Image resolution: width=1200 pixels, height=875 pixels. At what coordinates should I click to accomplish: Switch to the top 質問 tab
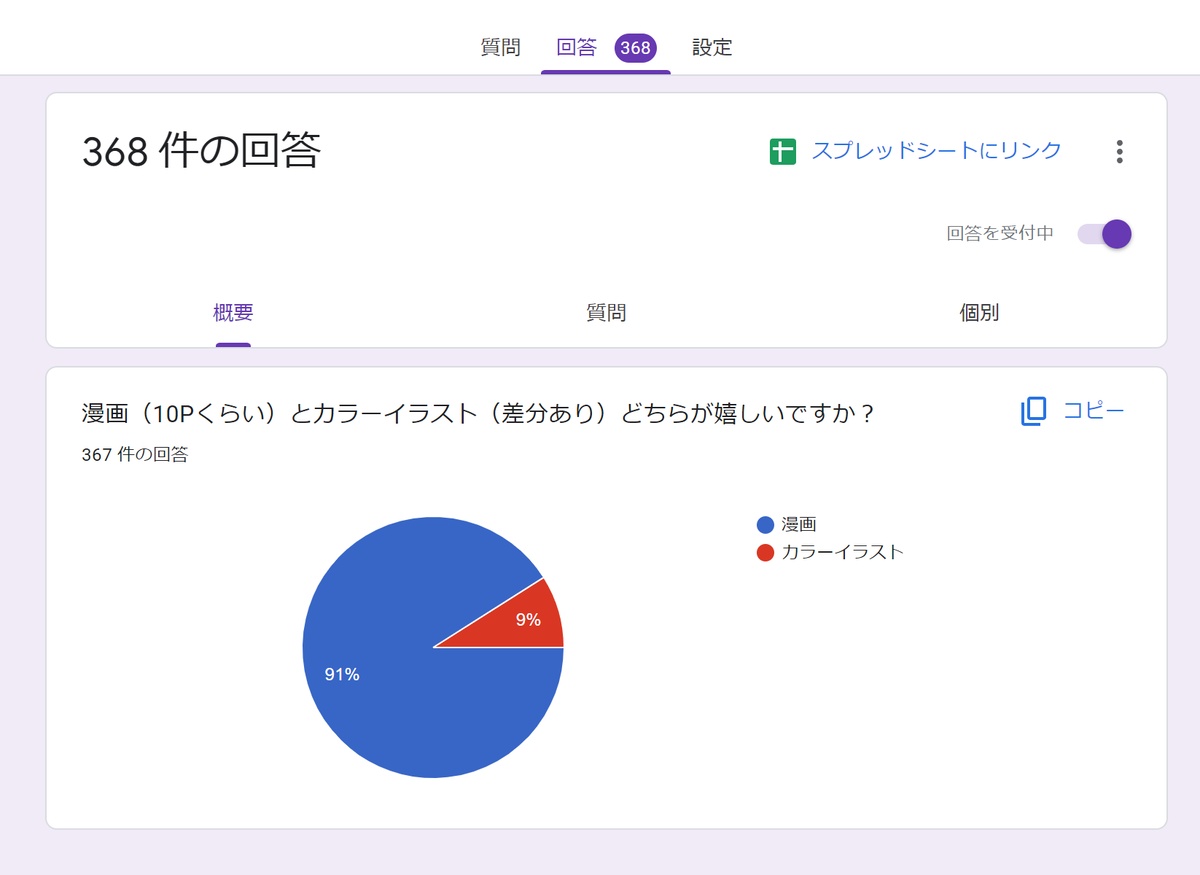pyautogui.click(x=500, y=48)
